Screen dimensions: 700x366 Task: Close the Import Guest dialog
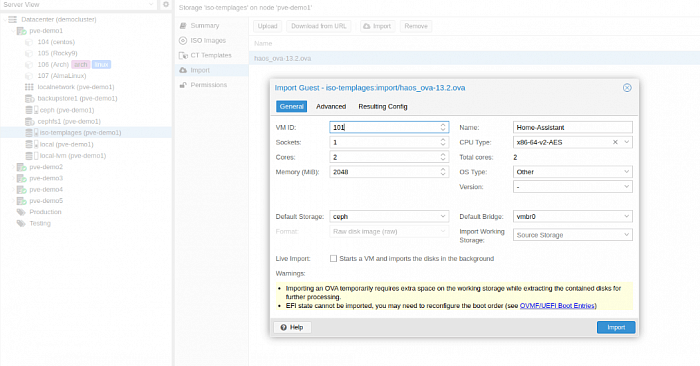627,88
